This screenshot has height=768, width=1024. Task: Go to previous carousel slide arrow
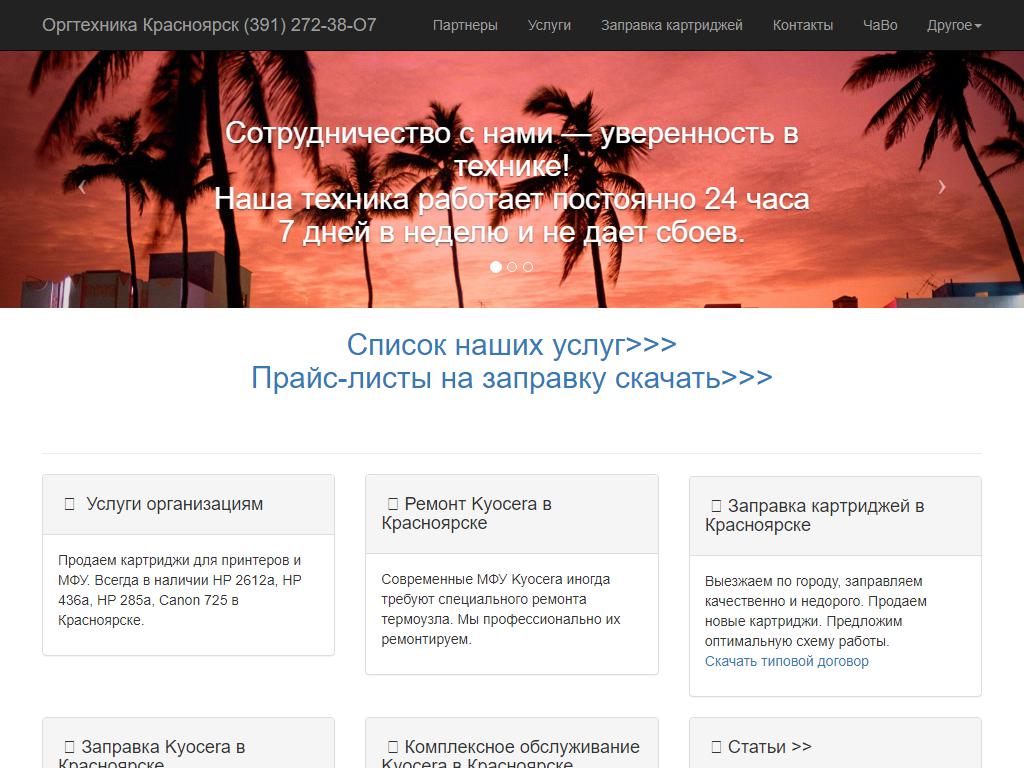click(82, 186)
